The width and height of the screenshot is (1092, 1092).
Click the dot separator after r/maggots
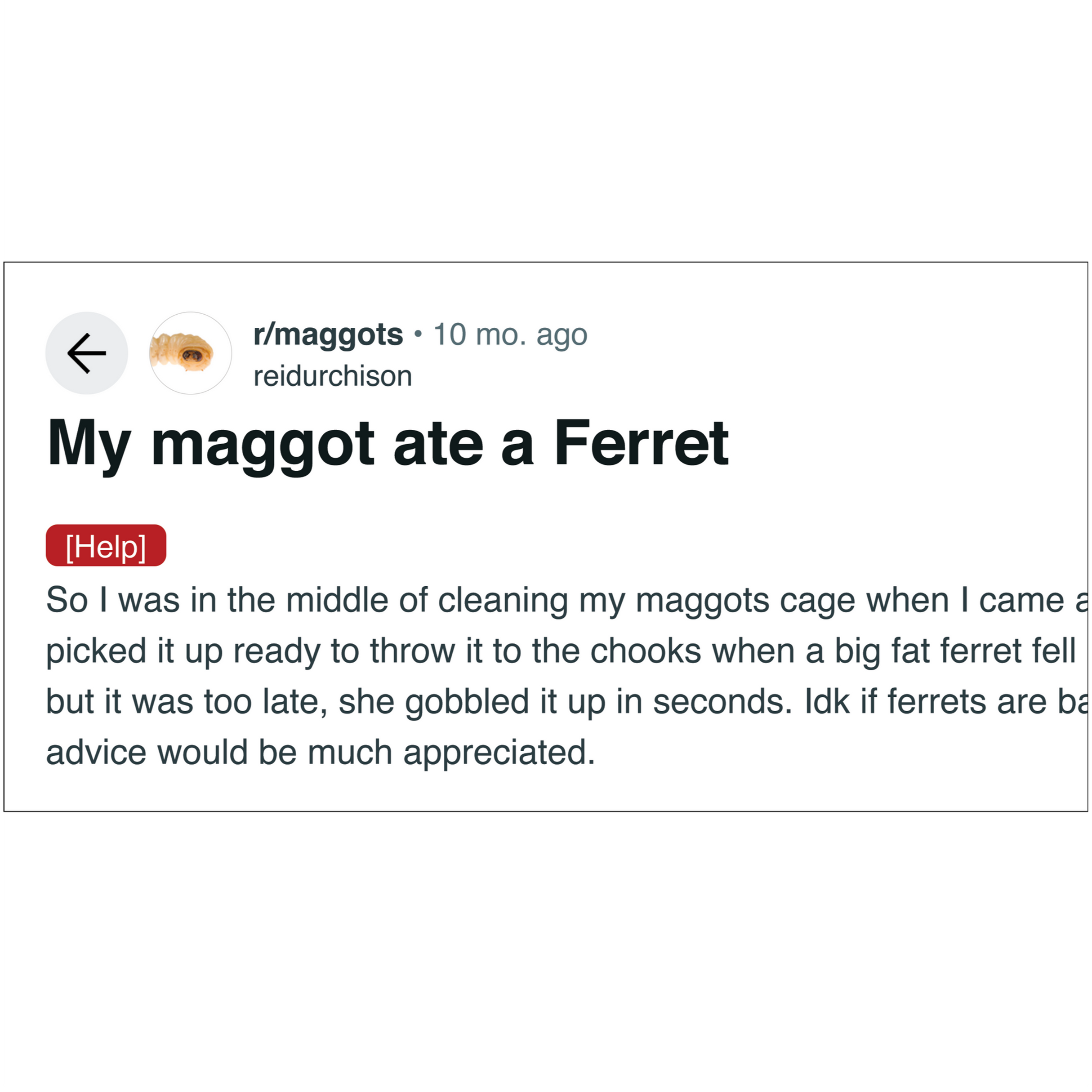pyautogui.click(x=417, y=334)
